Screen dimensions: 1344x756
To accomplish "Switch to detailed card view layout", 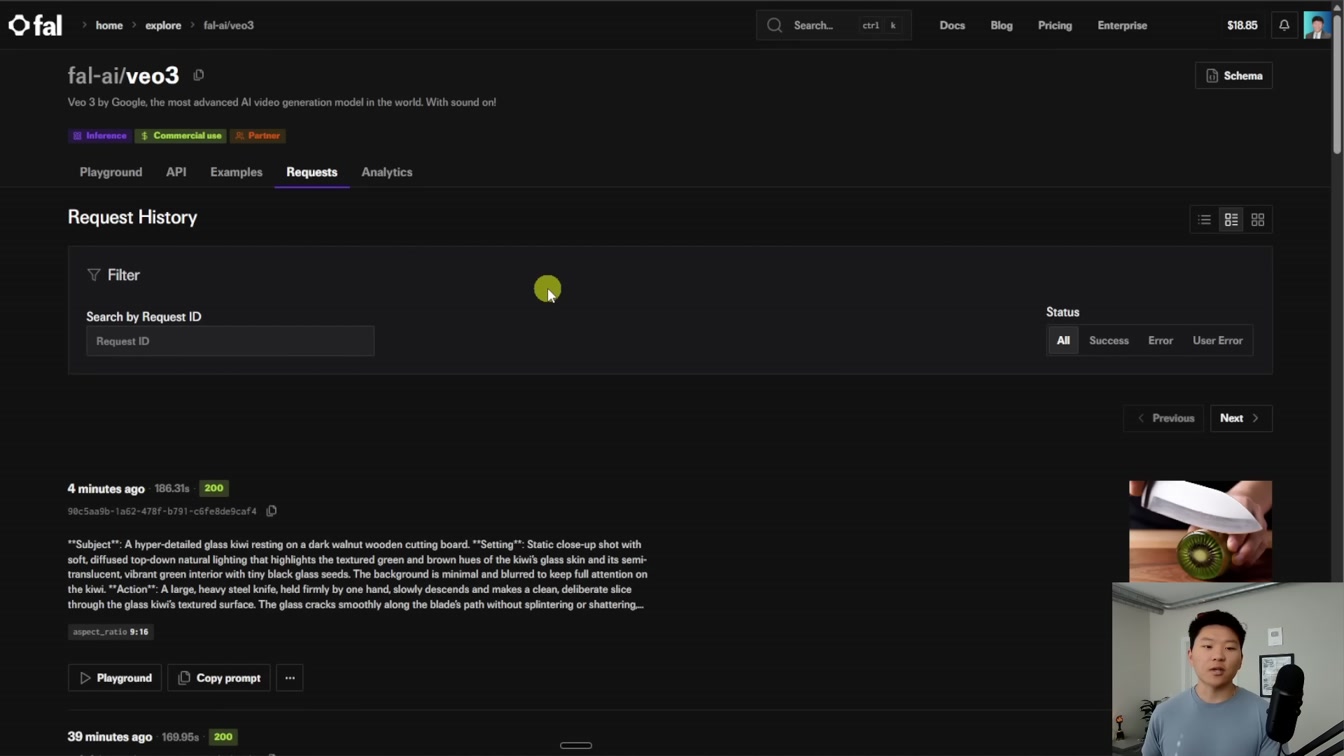I will [1231, 220].
